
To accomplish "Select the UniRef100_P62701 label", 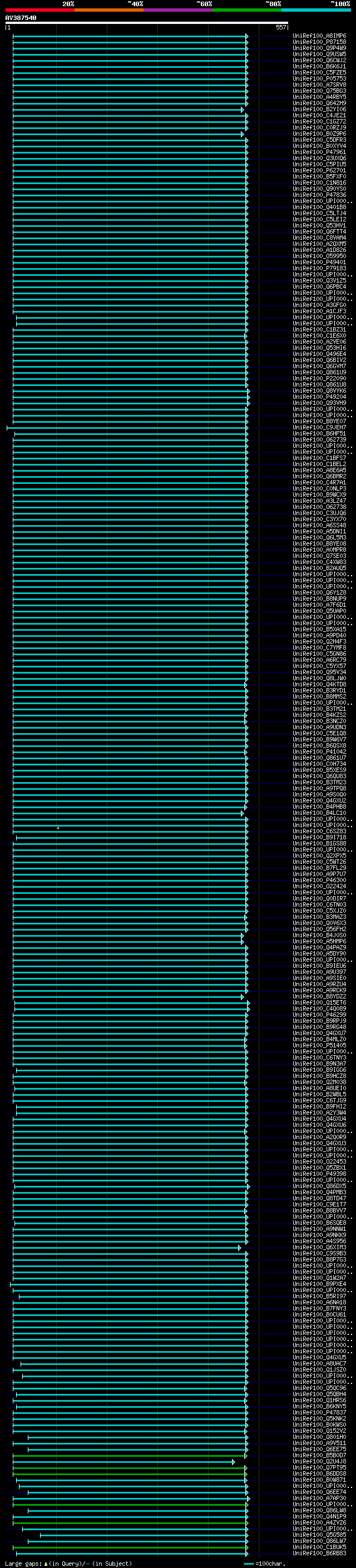I will tap(319, 170).
